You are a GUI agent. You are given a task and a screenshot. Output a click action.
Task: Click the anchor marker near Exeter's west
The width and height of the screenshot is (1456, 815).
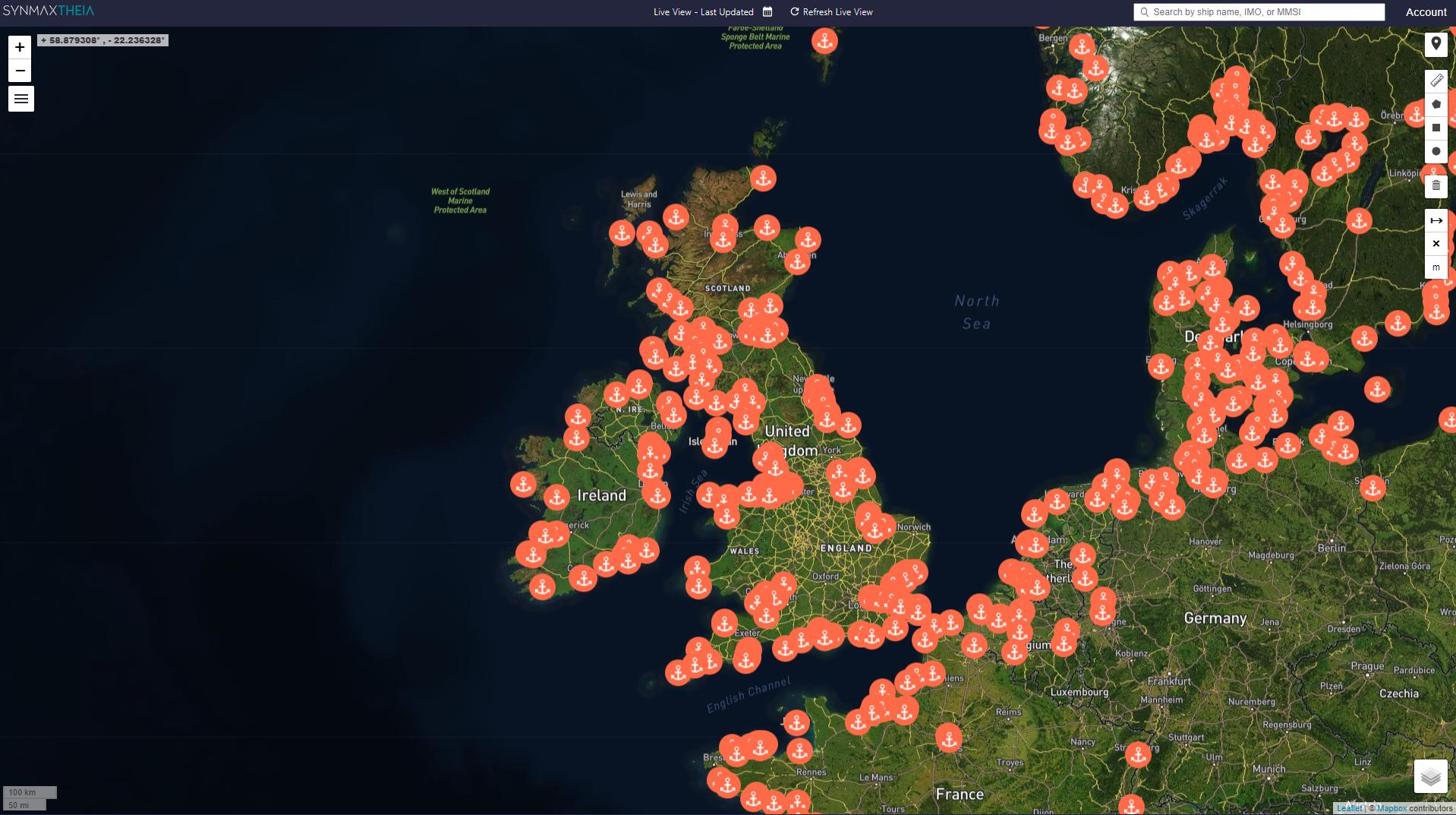pos(724,624)
